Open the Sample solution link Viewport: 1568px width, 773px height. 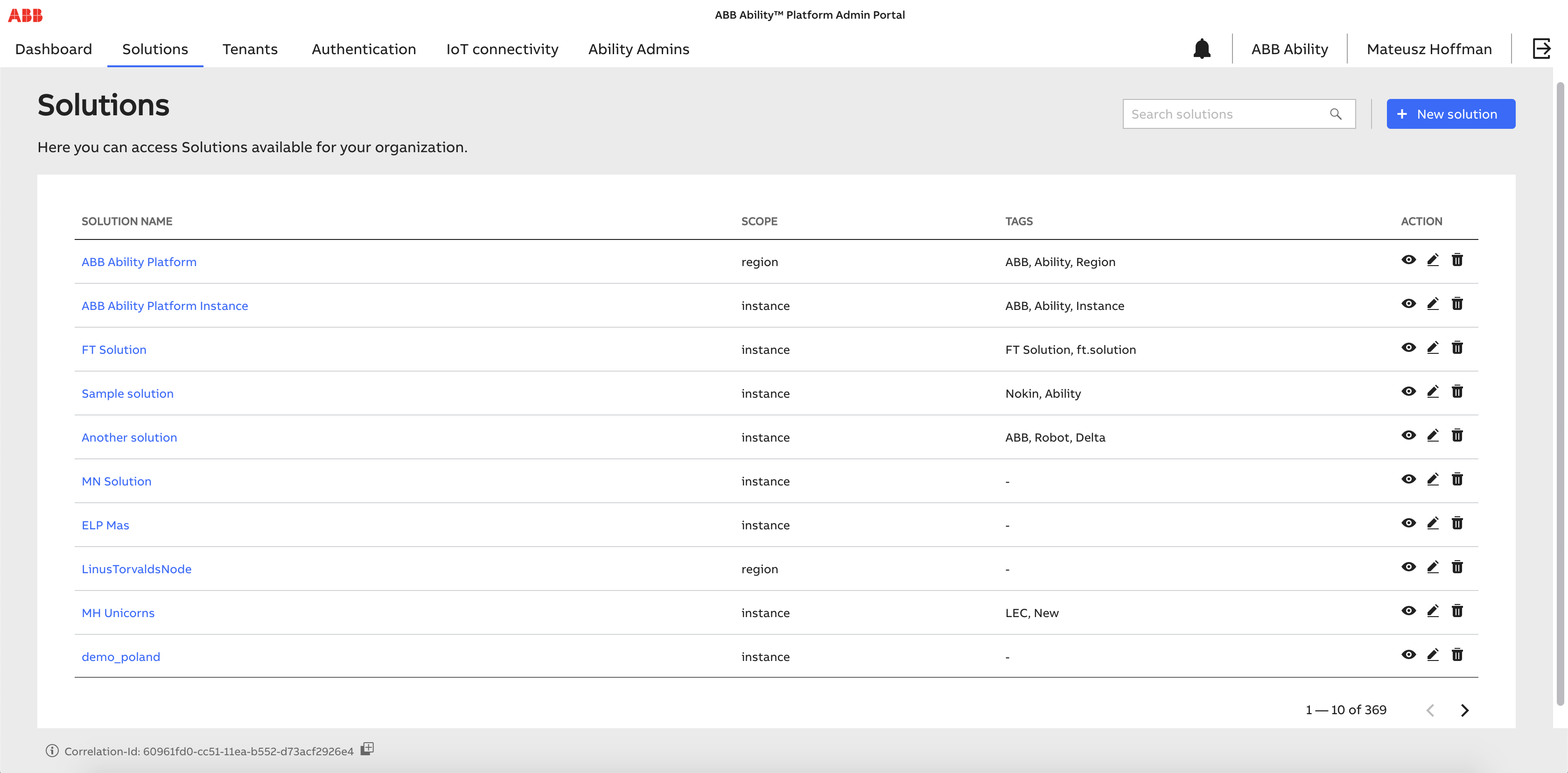click(127, 393)
